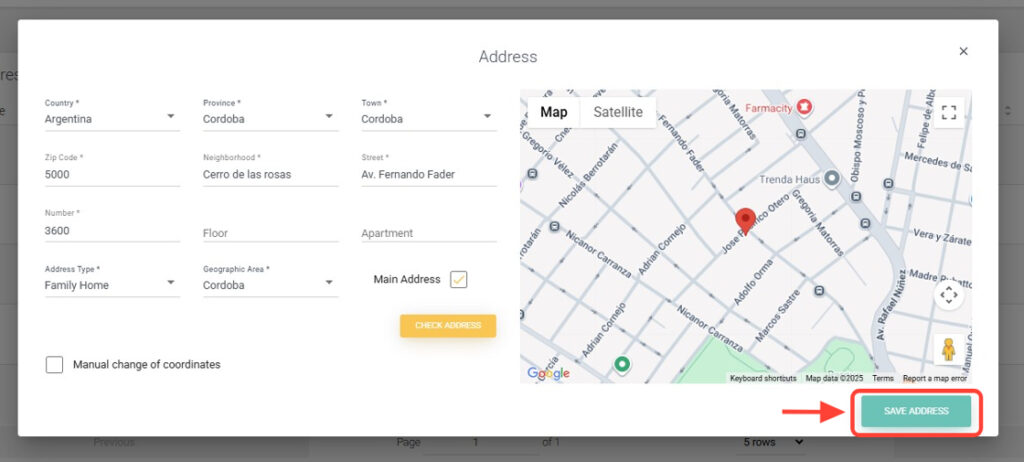Image resolution: width=1024 pixels, height=462 pixels.
Task: Close the Address dialog with X
Action: point(963,51)
